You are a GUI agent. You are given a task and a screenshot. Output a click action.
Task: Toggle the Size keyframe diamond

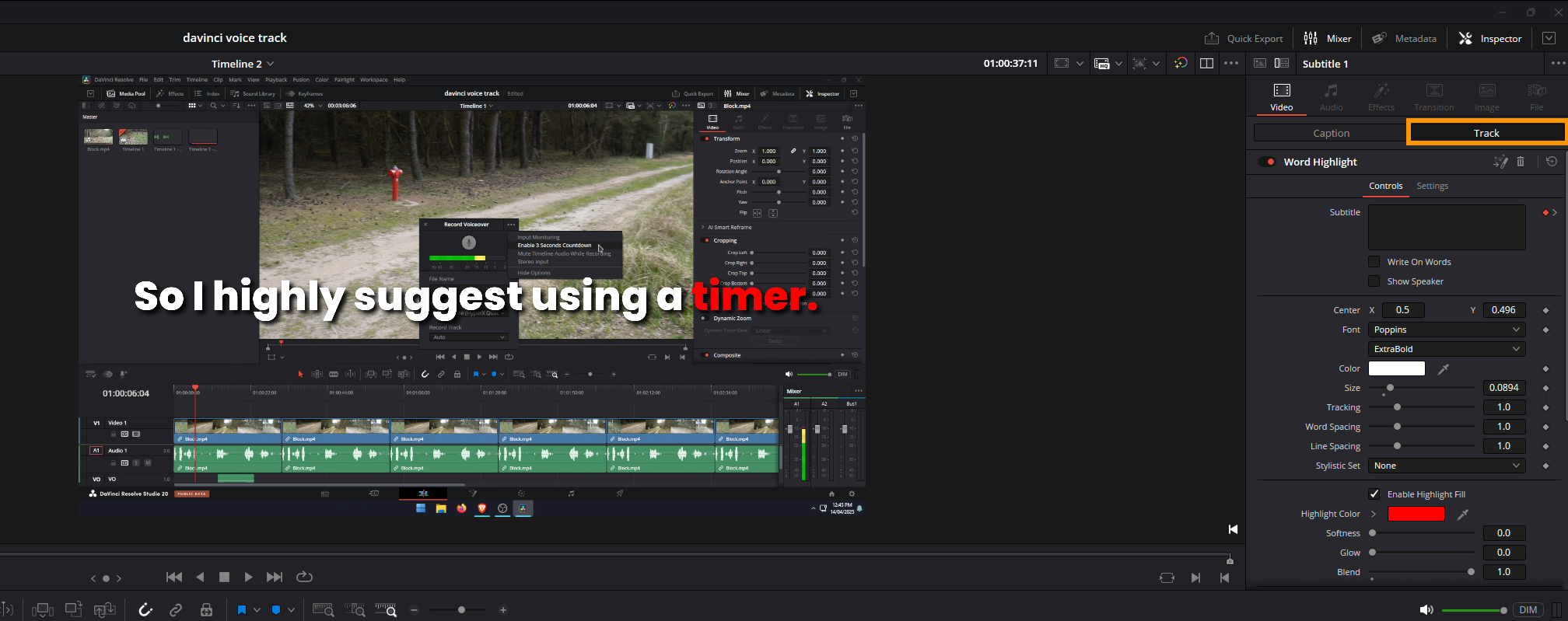(x=1545, y=387)
